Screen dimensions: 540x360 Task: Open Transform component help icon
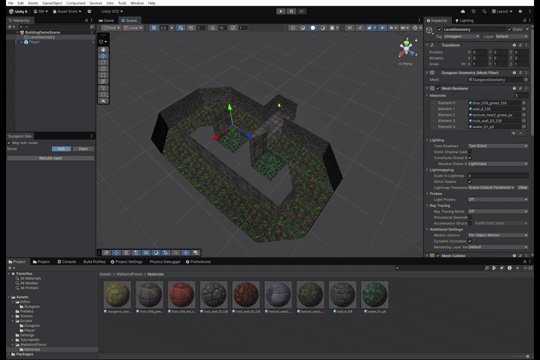[x=514, y=45]
